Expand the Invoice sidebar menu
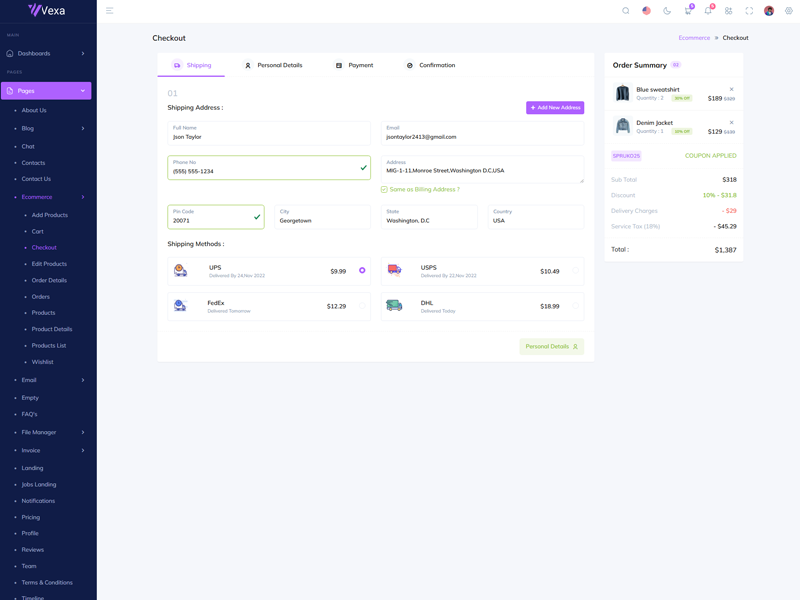Image resolution: width=800 pixels, height=600 pixels. pyautogui.click(x=46, y=450)
